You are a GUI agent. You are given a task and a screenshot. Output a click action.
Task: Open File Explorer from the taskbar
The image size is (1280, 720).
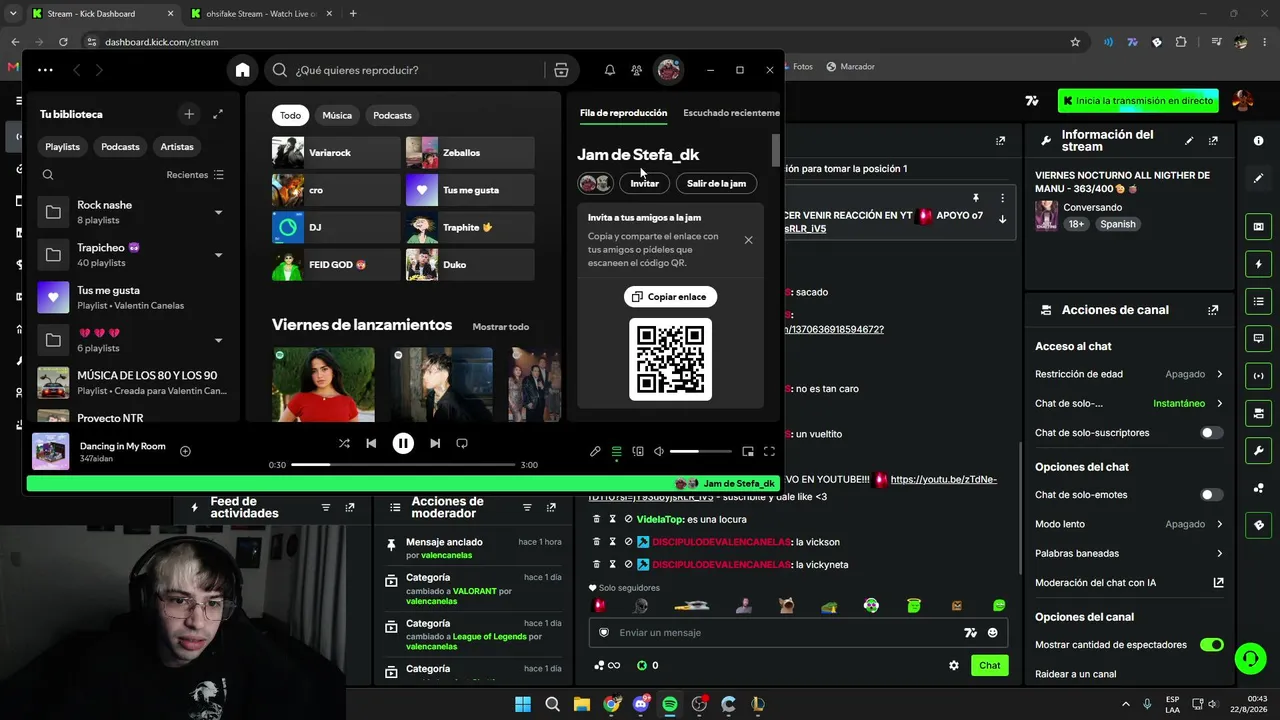[x=582, y=704]
